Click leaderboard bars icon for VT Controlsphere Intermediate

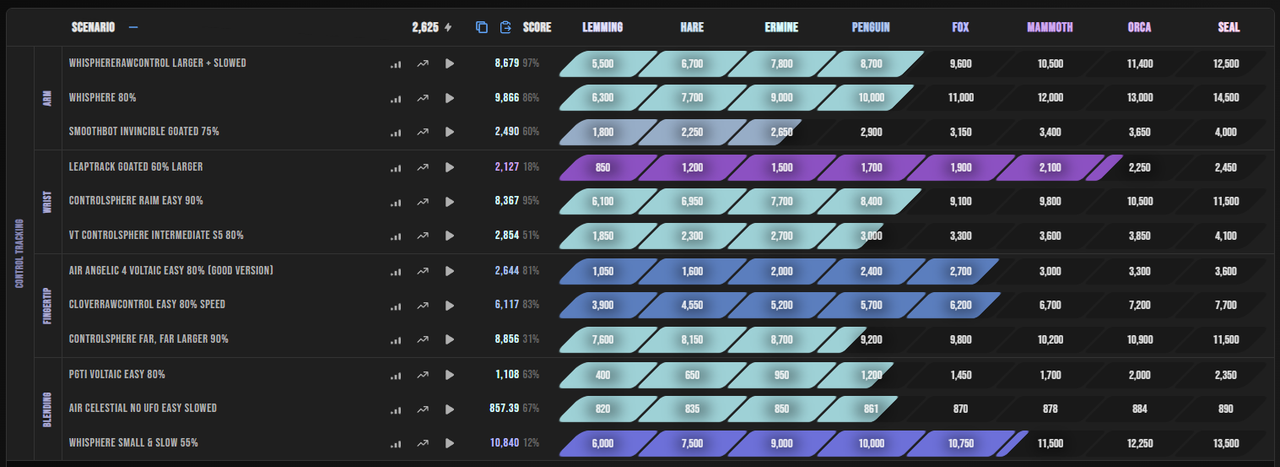click(396, 237)
